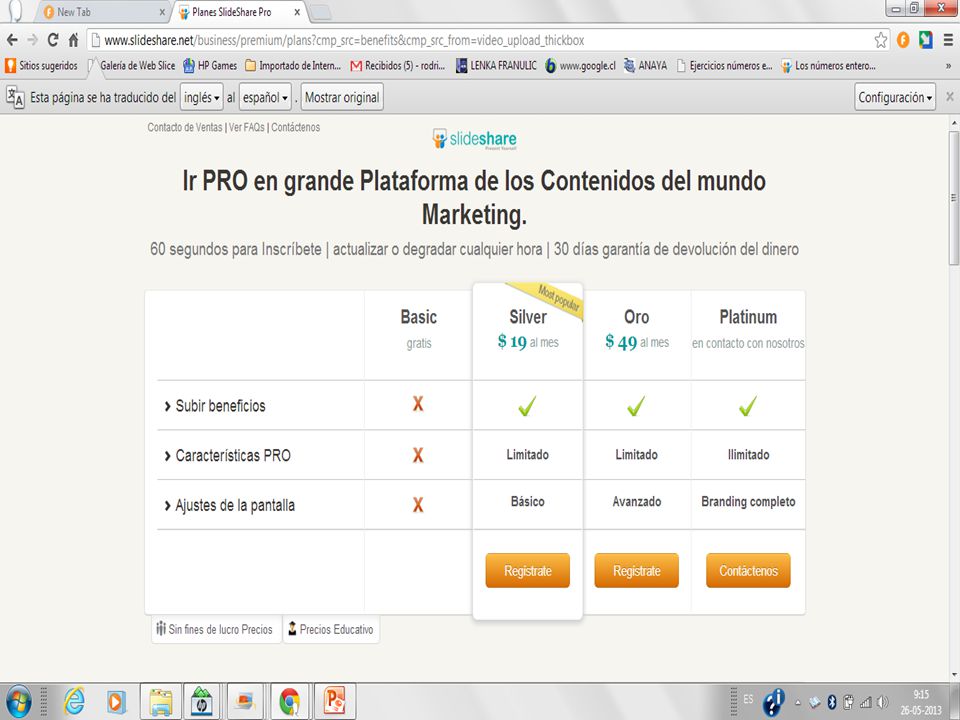This screenshot has width=960, height=720.
Task: Show more bookmarks with the overflow chevron
Action: point(948,66)
